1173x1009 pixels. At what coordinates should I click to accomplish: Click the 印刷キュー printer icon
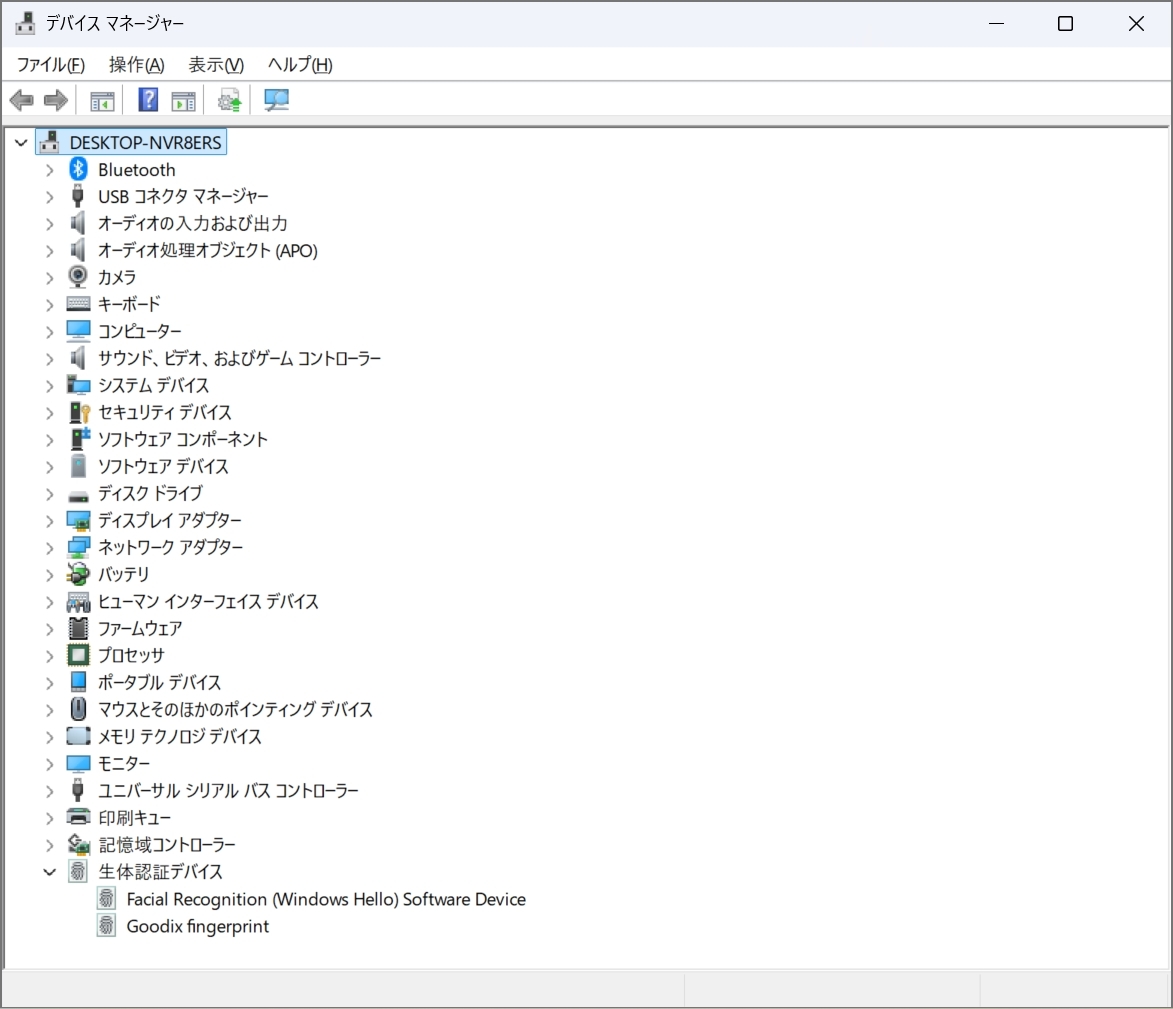pos(78,817)
